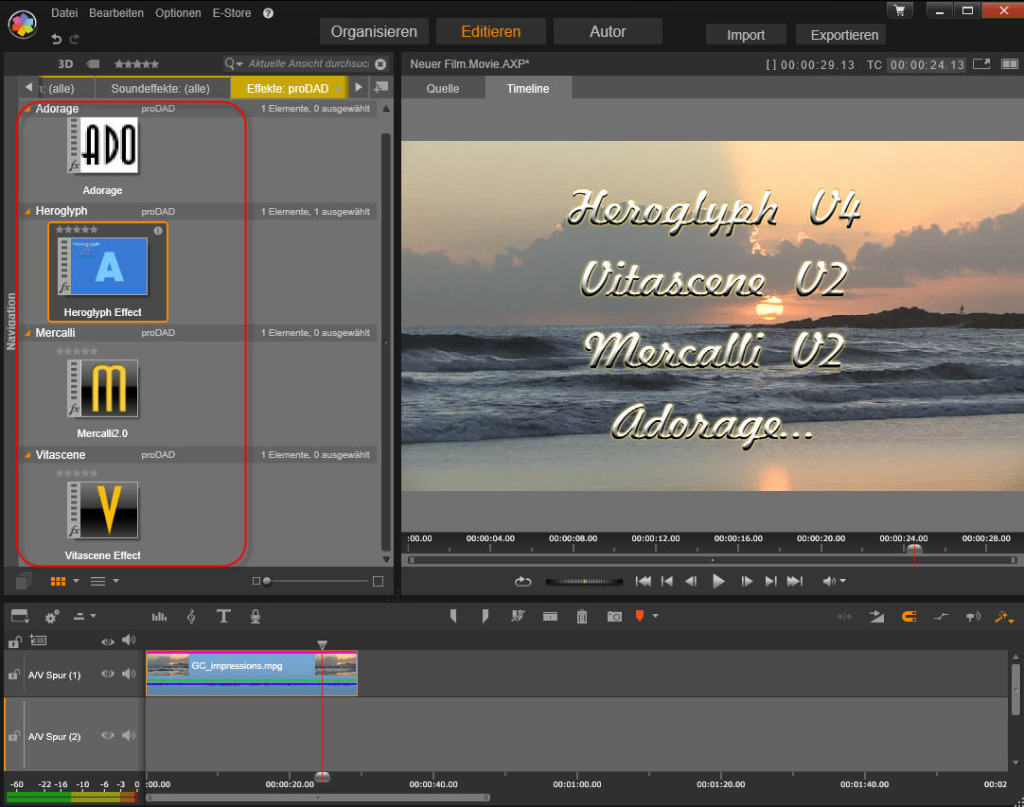Toggle the magnet snapping icon
1024x807 pixels.
tap(908, 617)
